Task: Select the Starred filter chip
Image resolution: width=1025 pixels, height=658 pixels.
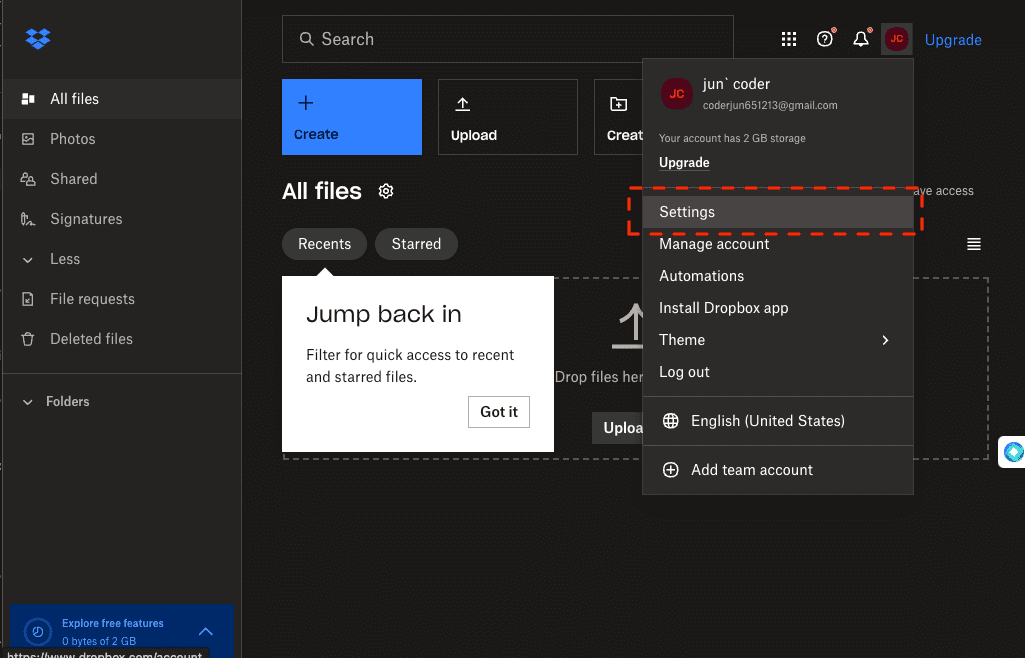Action: pos(416,244)
